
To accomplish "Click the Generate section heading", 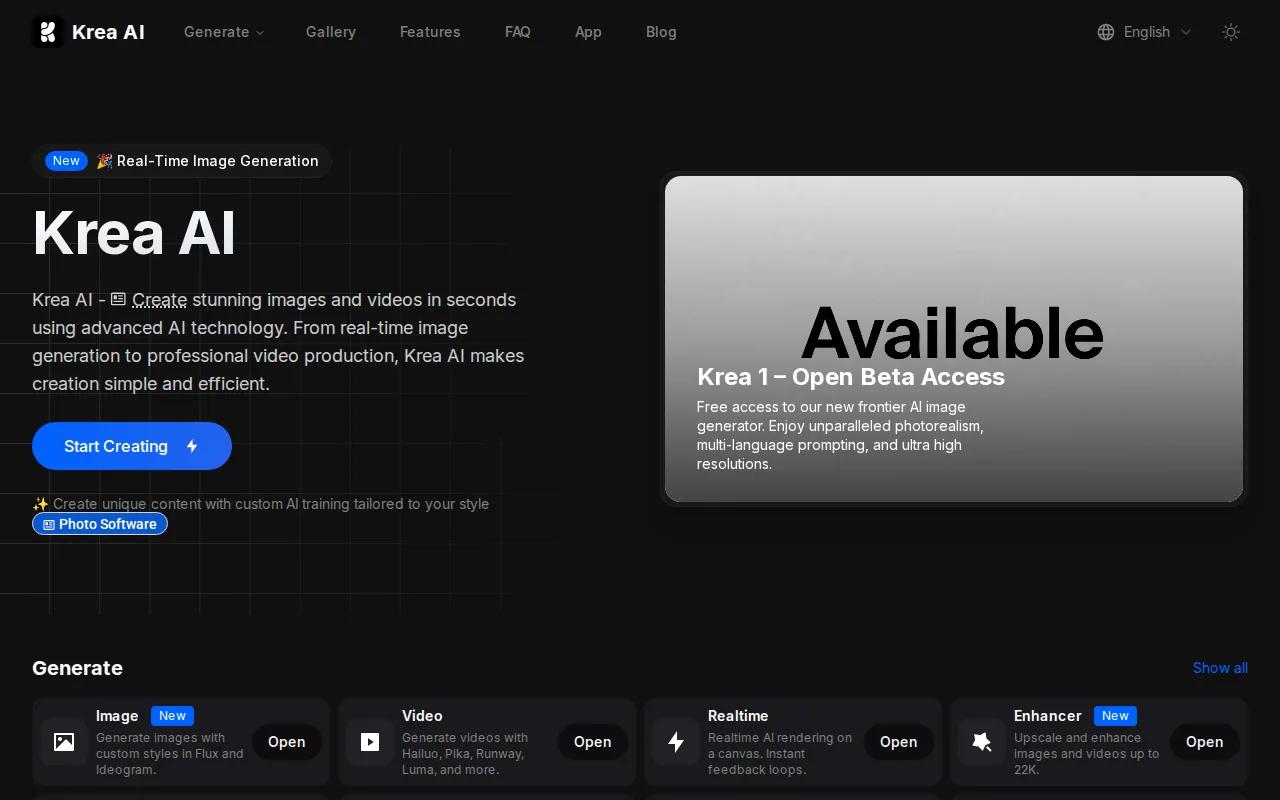I will [77, 668].
